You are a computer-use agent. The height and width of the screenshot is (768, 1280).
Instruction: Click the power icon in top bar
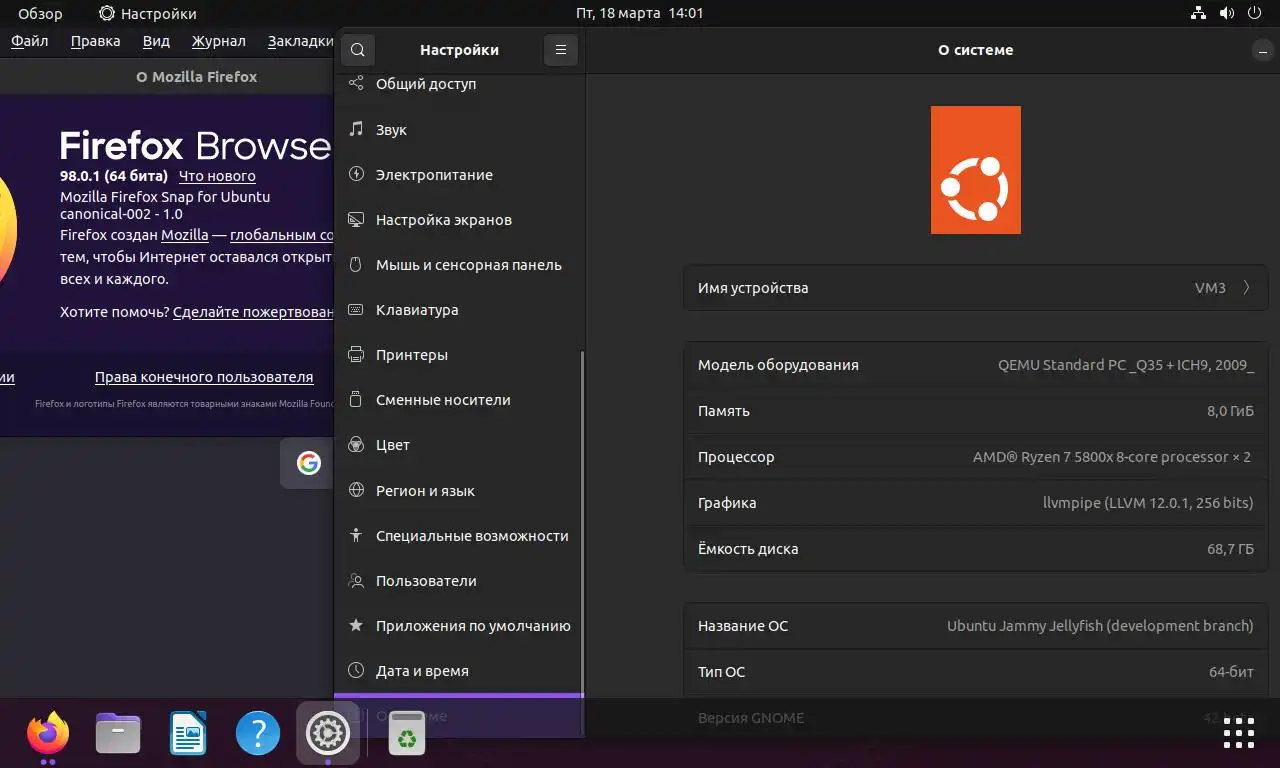tap(1255, 14)
